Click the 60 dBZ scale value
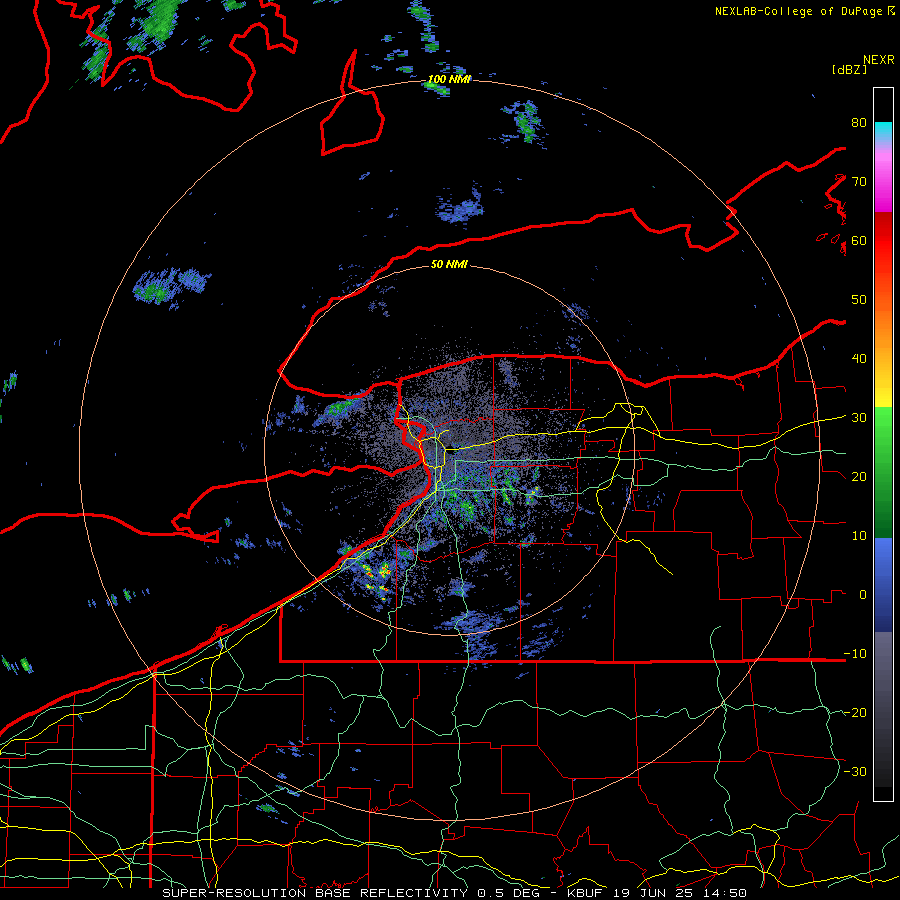The width and height of the screenshot is (900, 900). (859, 240)
